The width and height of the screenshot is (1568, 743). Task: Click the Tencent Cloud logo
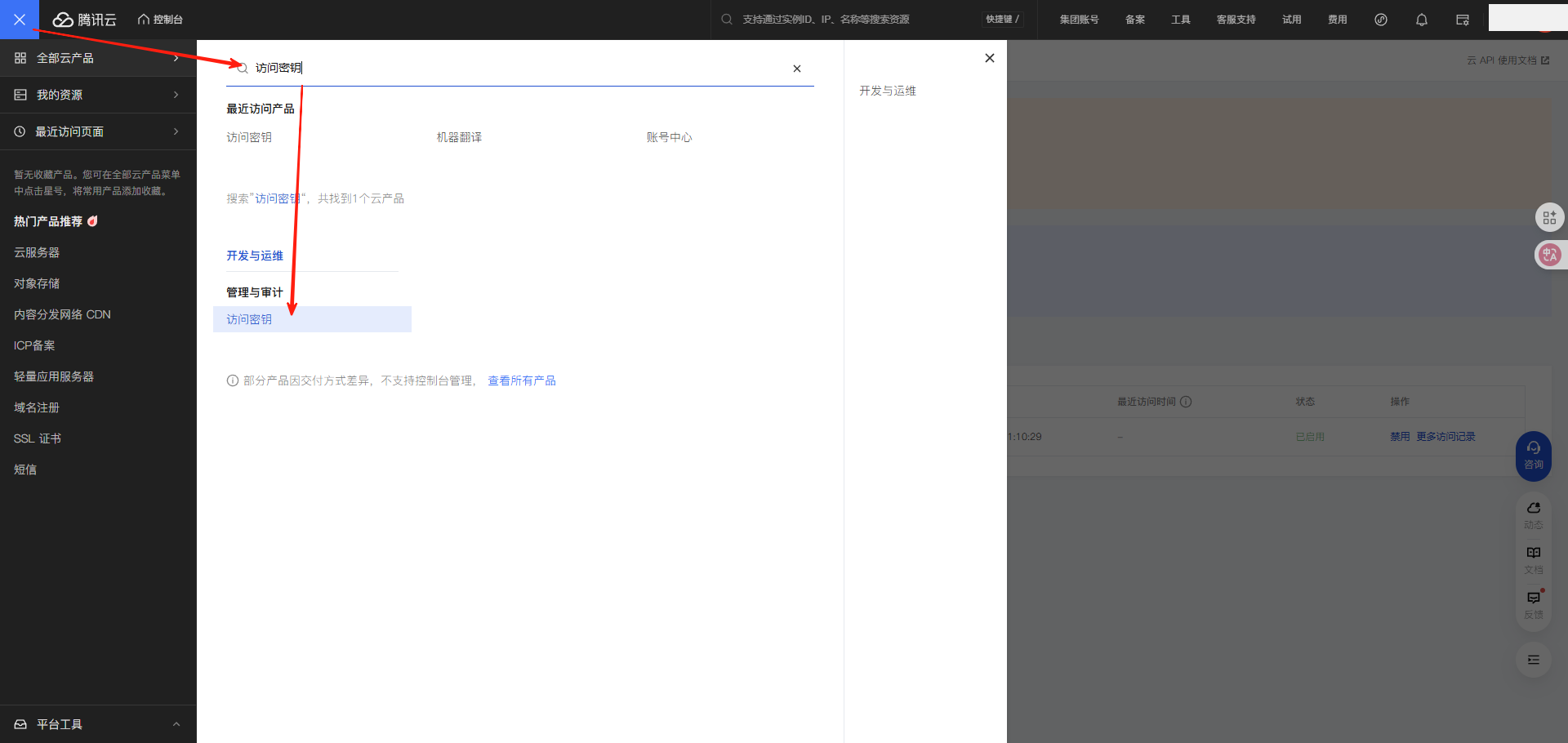[x=85, y=20]
